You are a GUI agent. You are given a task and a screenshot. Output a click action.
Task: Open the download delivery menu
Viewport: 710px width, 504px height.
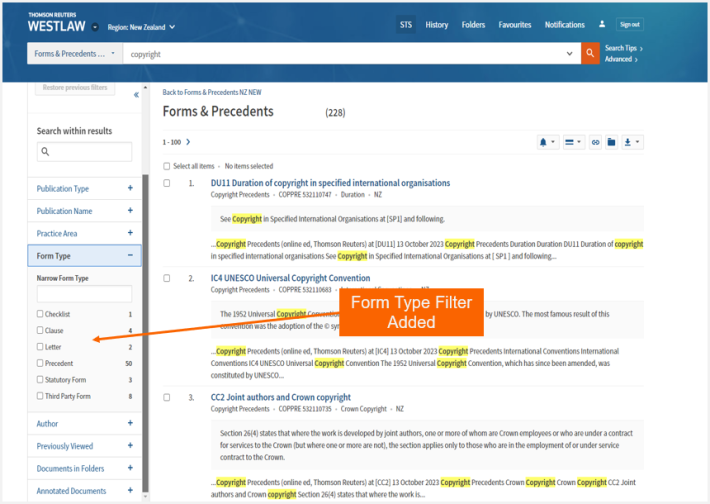coord(632,142)
